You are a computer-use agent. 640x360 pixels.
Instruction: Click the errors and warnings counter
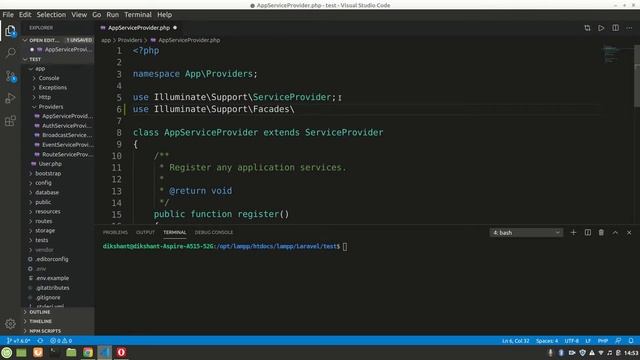click(61, 340)
